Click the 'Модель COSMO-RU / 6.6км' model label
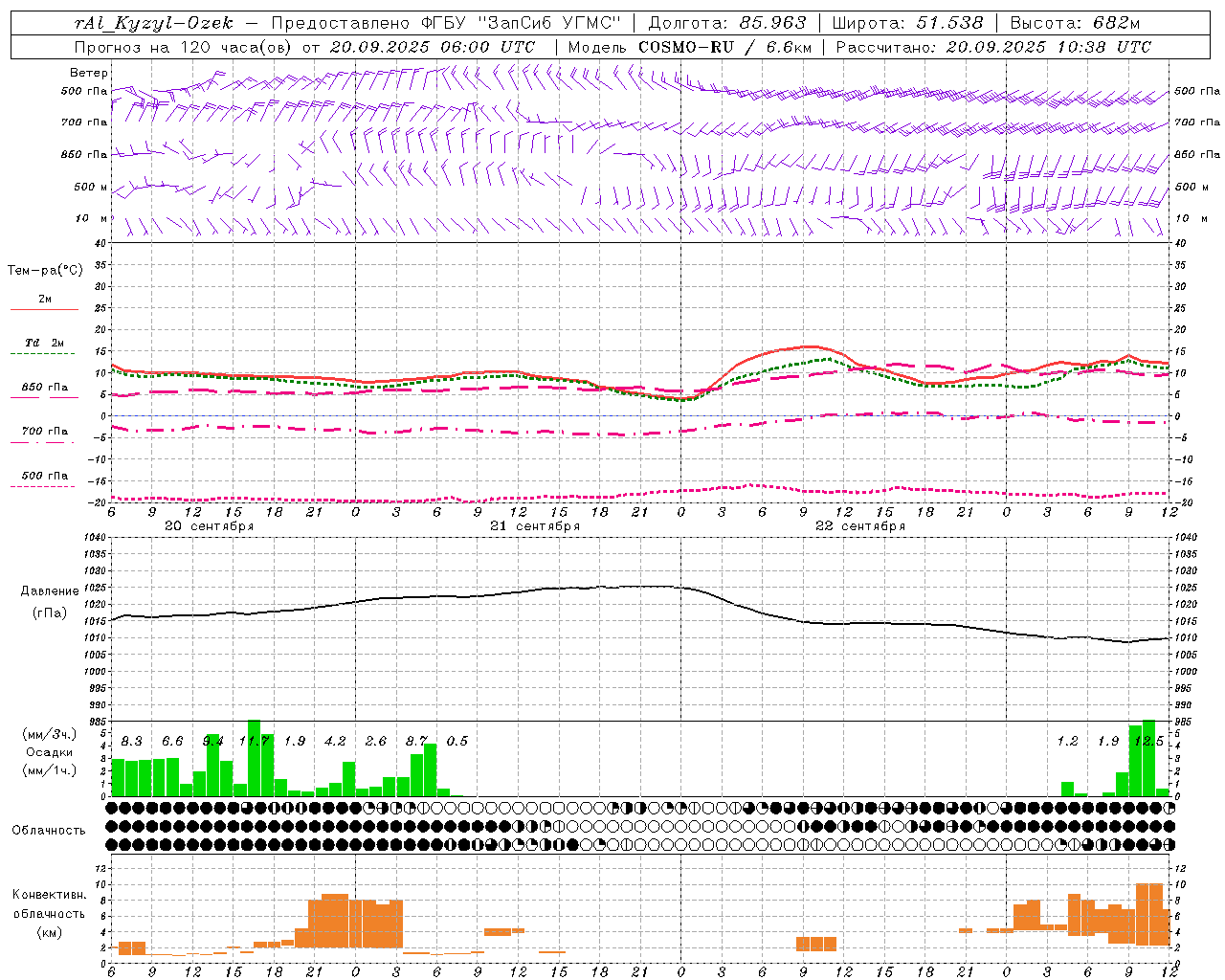The image size is (1225, 980). point(690,47)
